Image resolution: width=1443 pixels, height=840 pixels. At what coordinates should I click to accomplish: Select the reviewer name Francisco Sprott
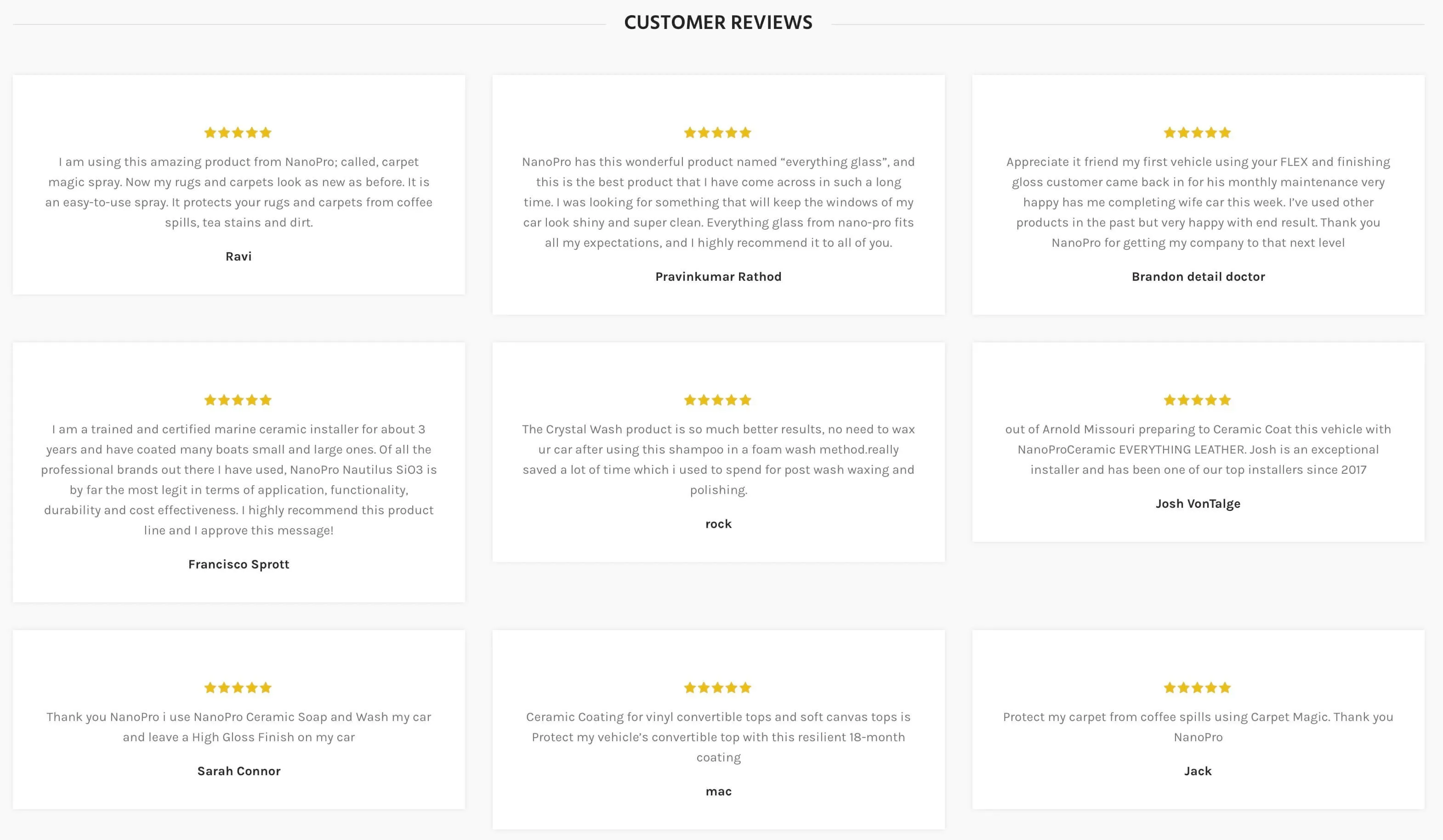pos(238,565)
